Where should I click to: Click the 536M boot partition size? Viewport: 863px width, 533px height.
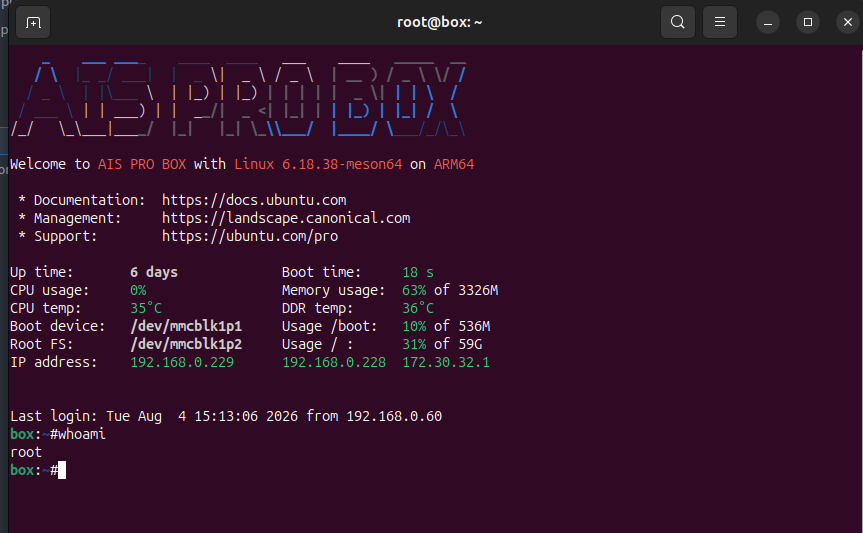point(474,326)
